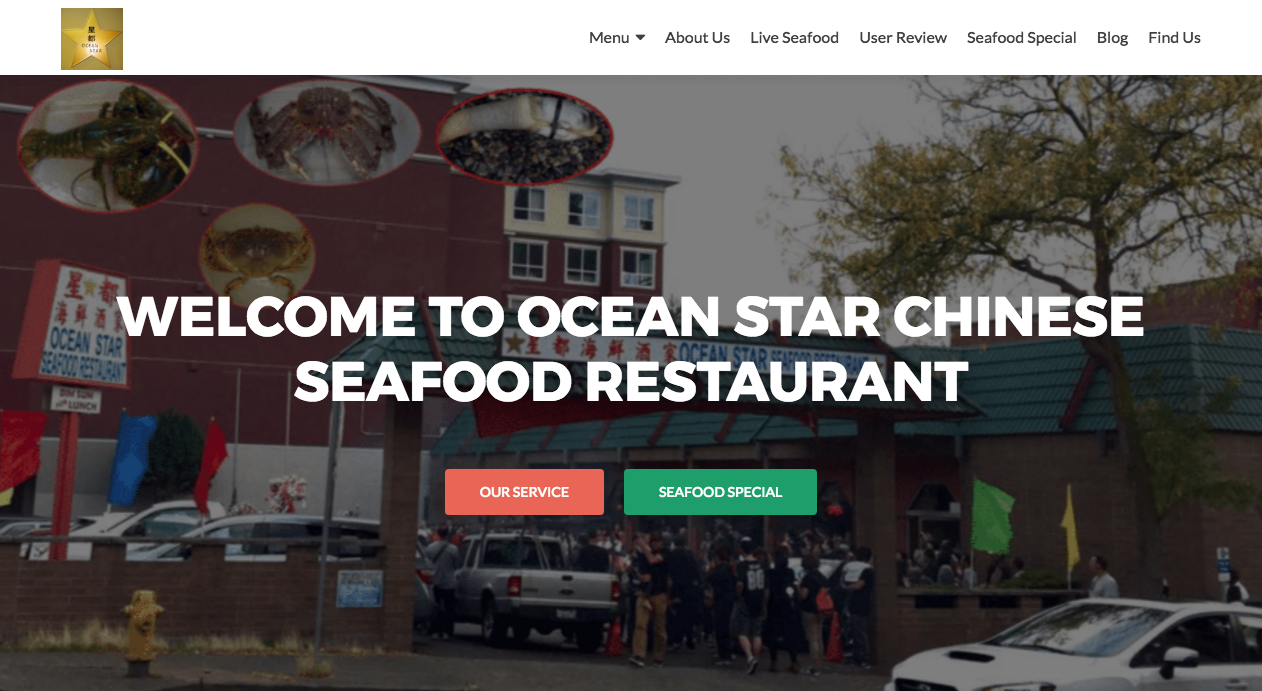
Task: Go to the About Us page
Action: (697, 38)
